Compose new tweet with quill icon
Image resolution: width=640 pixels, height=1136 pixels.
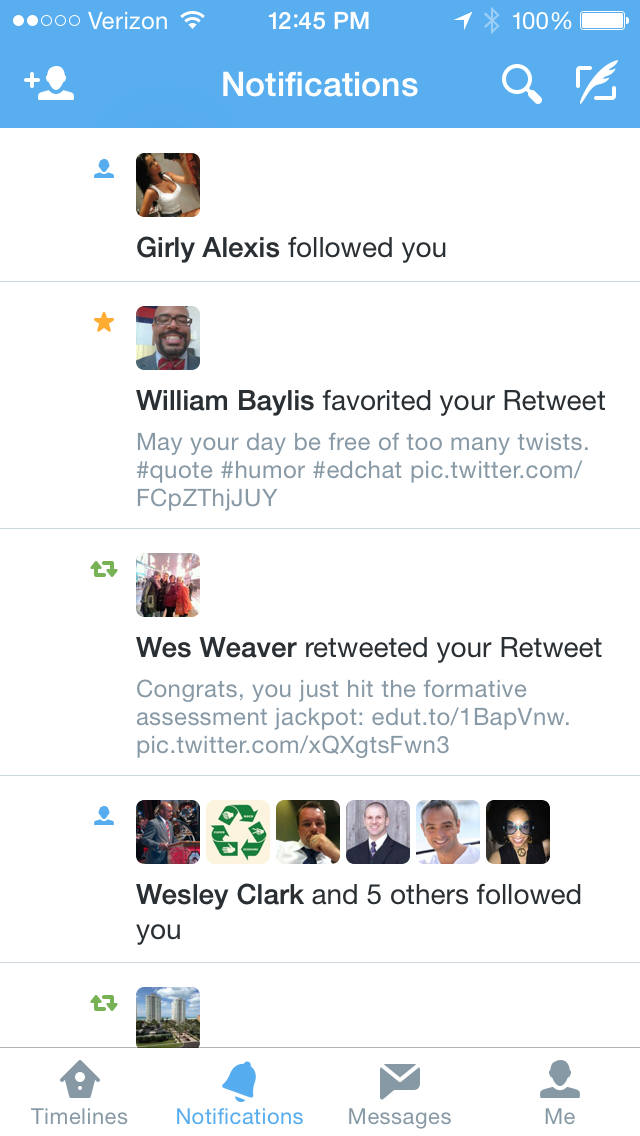[x=597, y=82]
